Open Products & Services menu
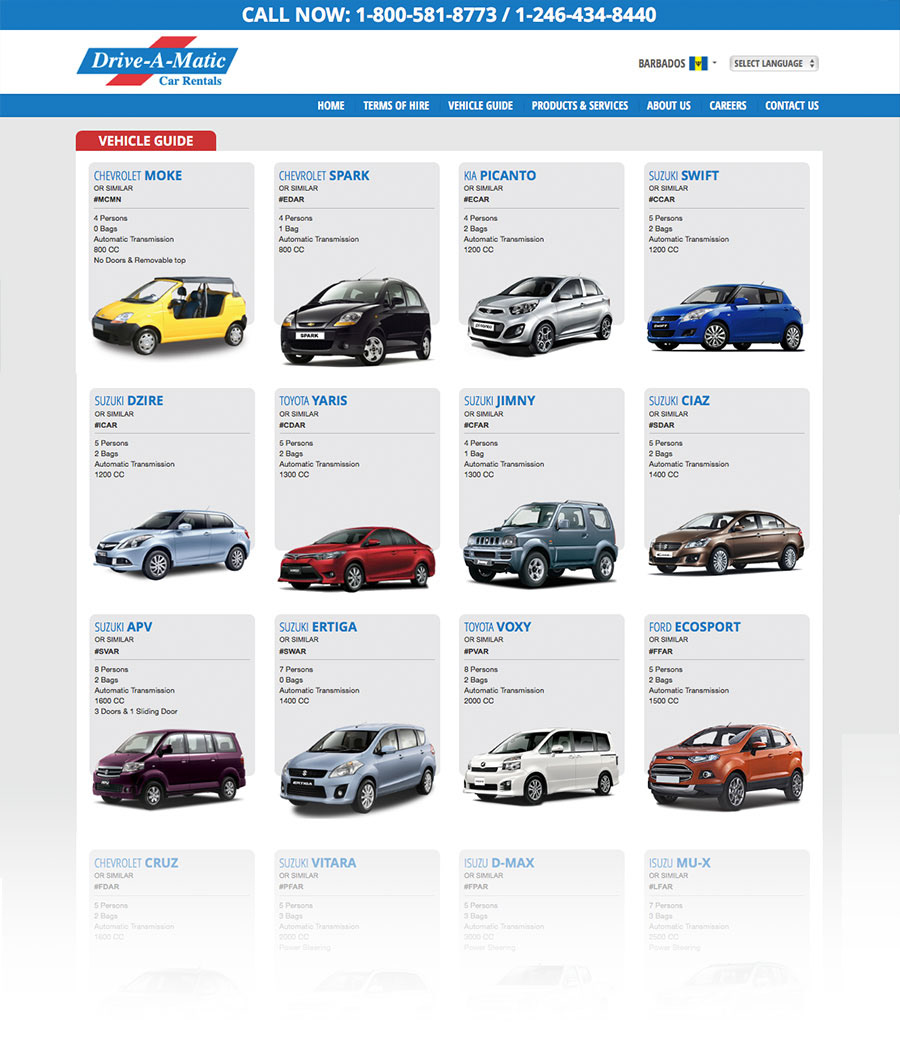Screen dimensions: 900x1063 pos(579,106)
